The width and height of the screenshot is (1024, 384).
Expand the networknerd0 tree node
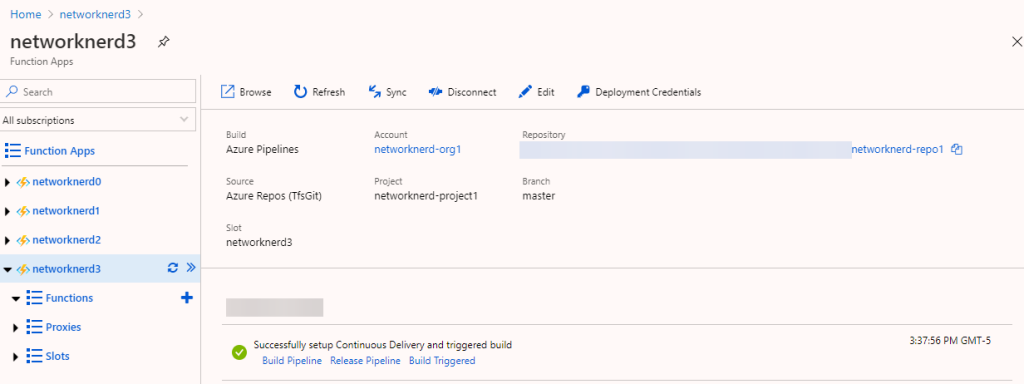(x=7, y=183)
